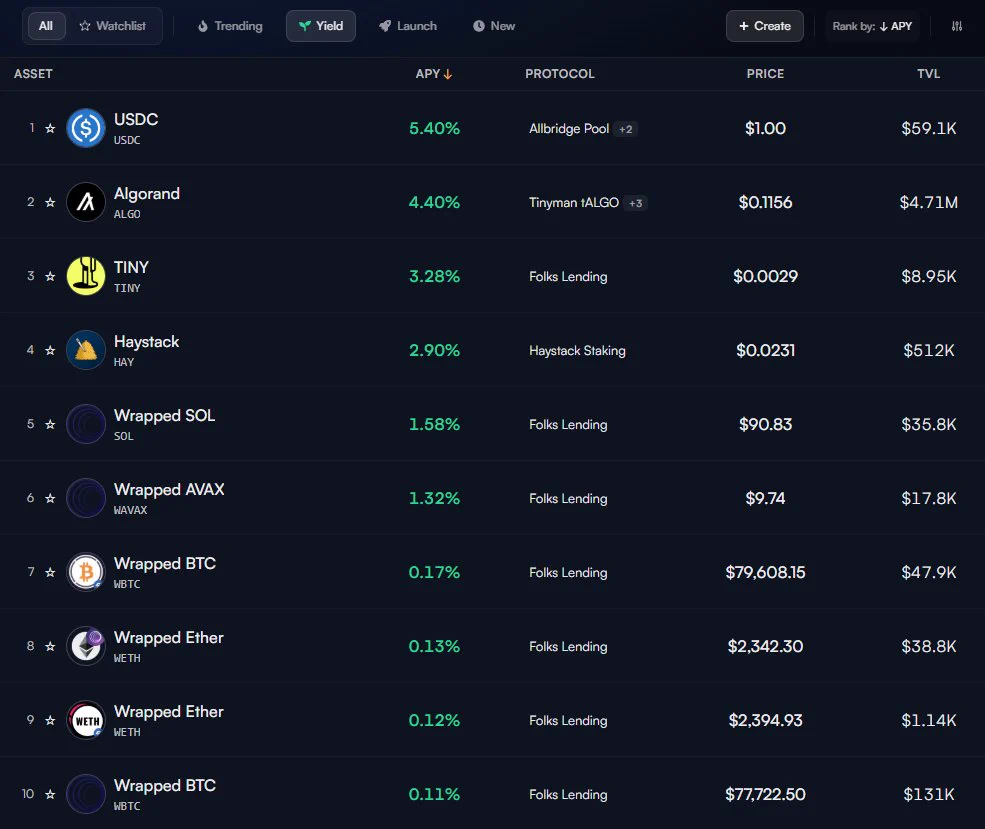Click the $4.71M TVL value
This screenshot has width=985, height=829.
(928, 203)
